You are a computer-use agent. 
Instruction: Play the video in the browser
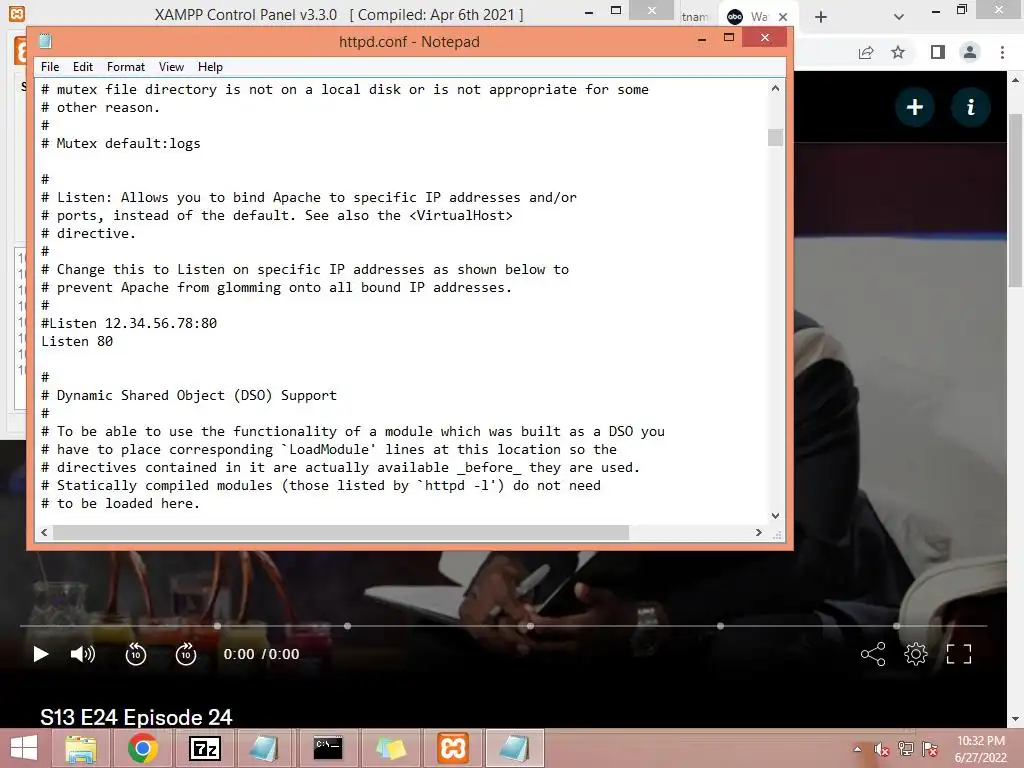[40, 654]
